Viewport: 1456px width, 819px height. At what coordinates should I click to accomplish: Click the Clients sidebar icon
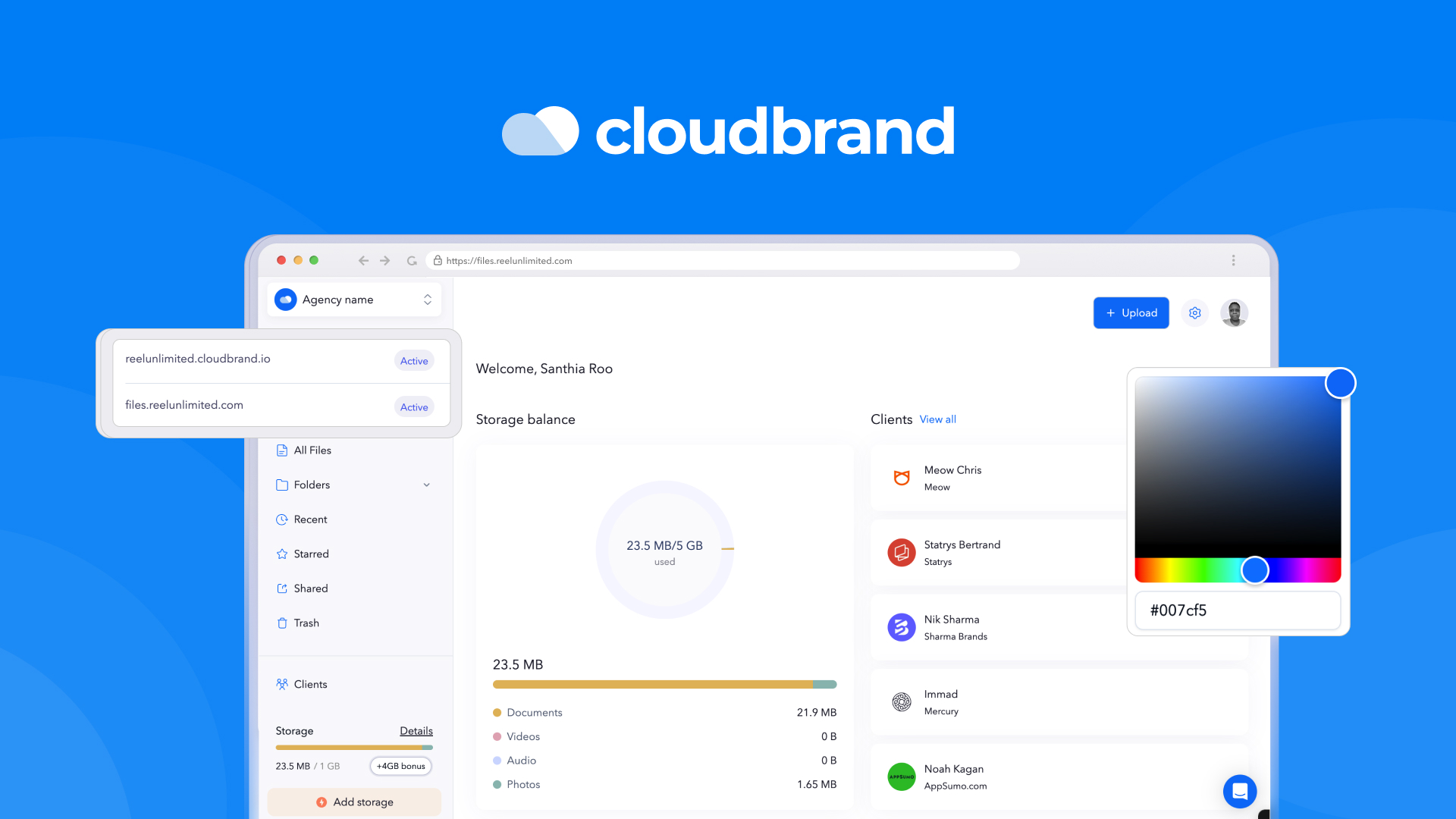tap(283, 684)
